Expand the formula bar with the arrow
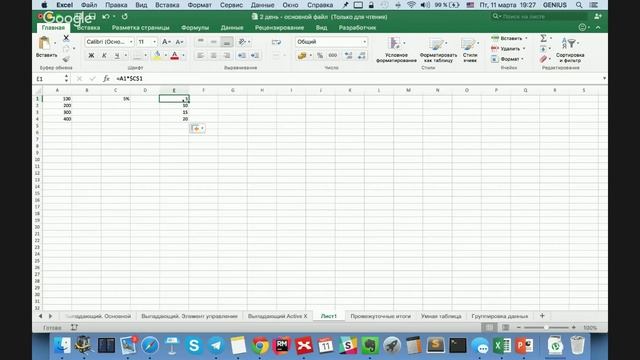 click(604, 78)
